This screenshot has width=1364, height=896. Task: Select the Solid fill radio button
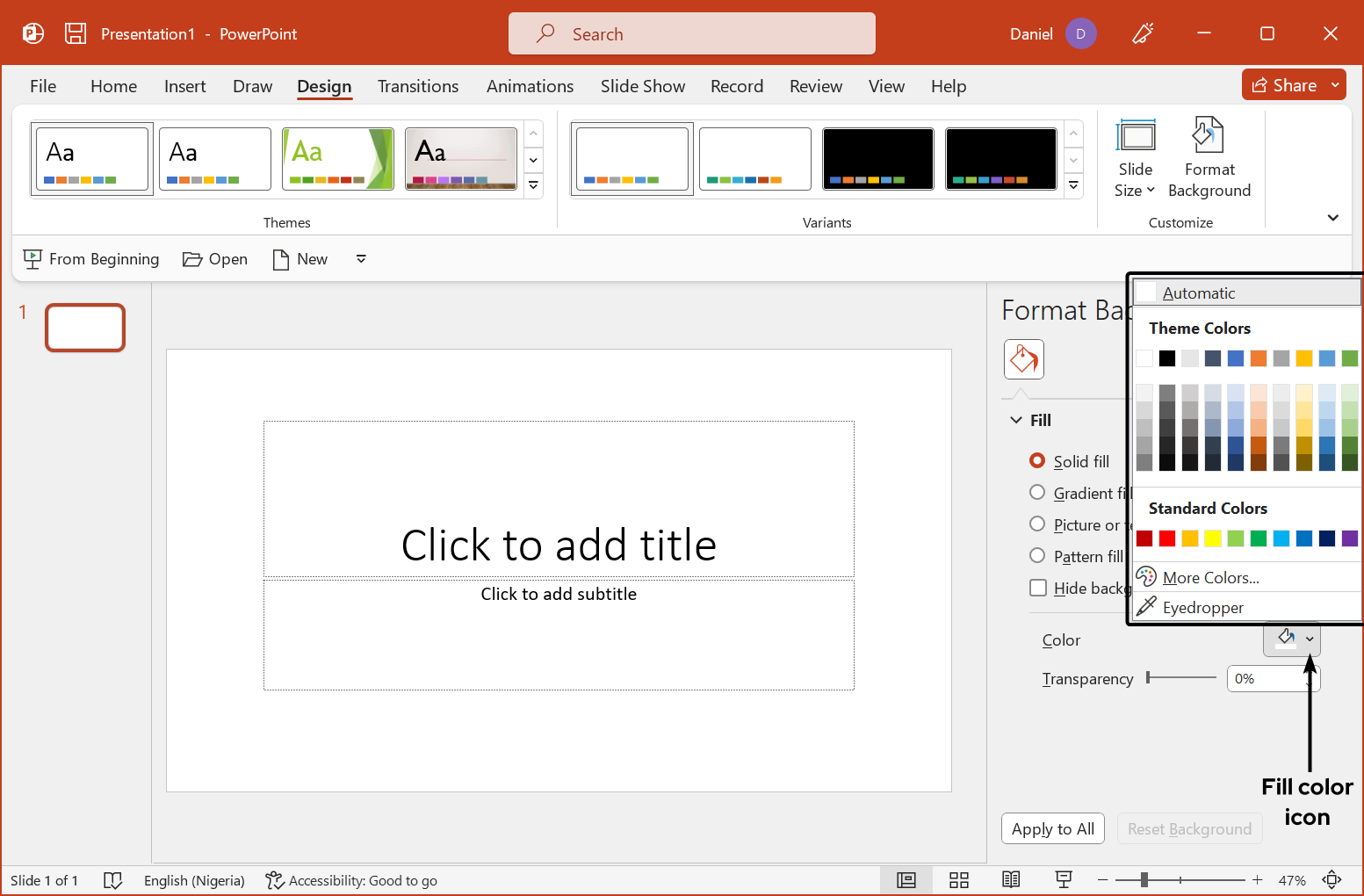[x=1037, y=461]
